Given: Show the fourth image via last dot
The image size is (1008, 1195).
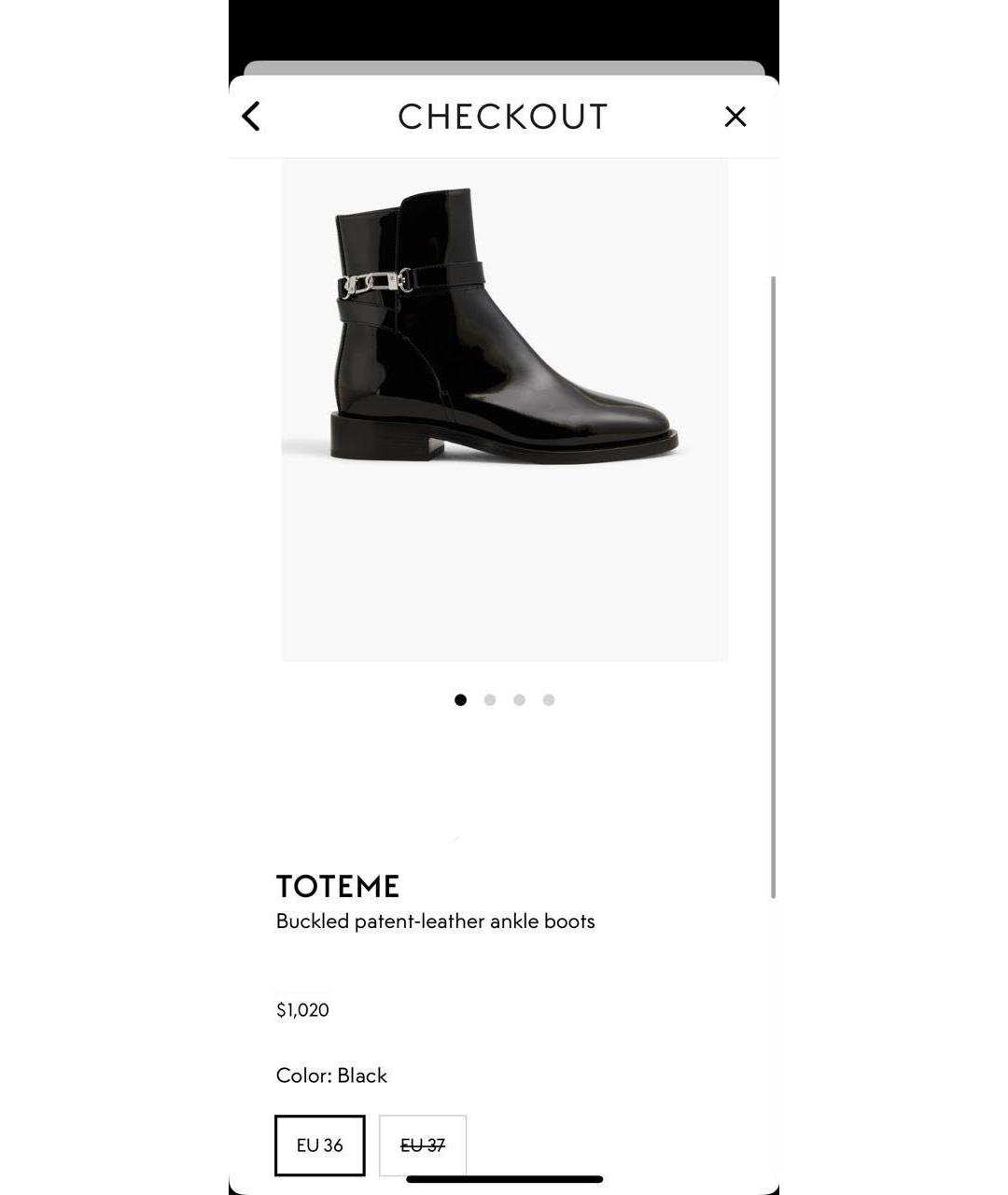Looking at the screenshot, I should coord(549,700).
